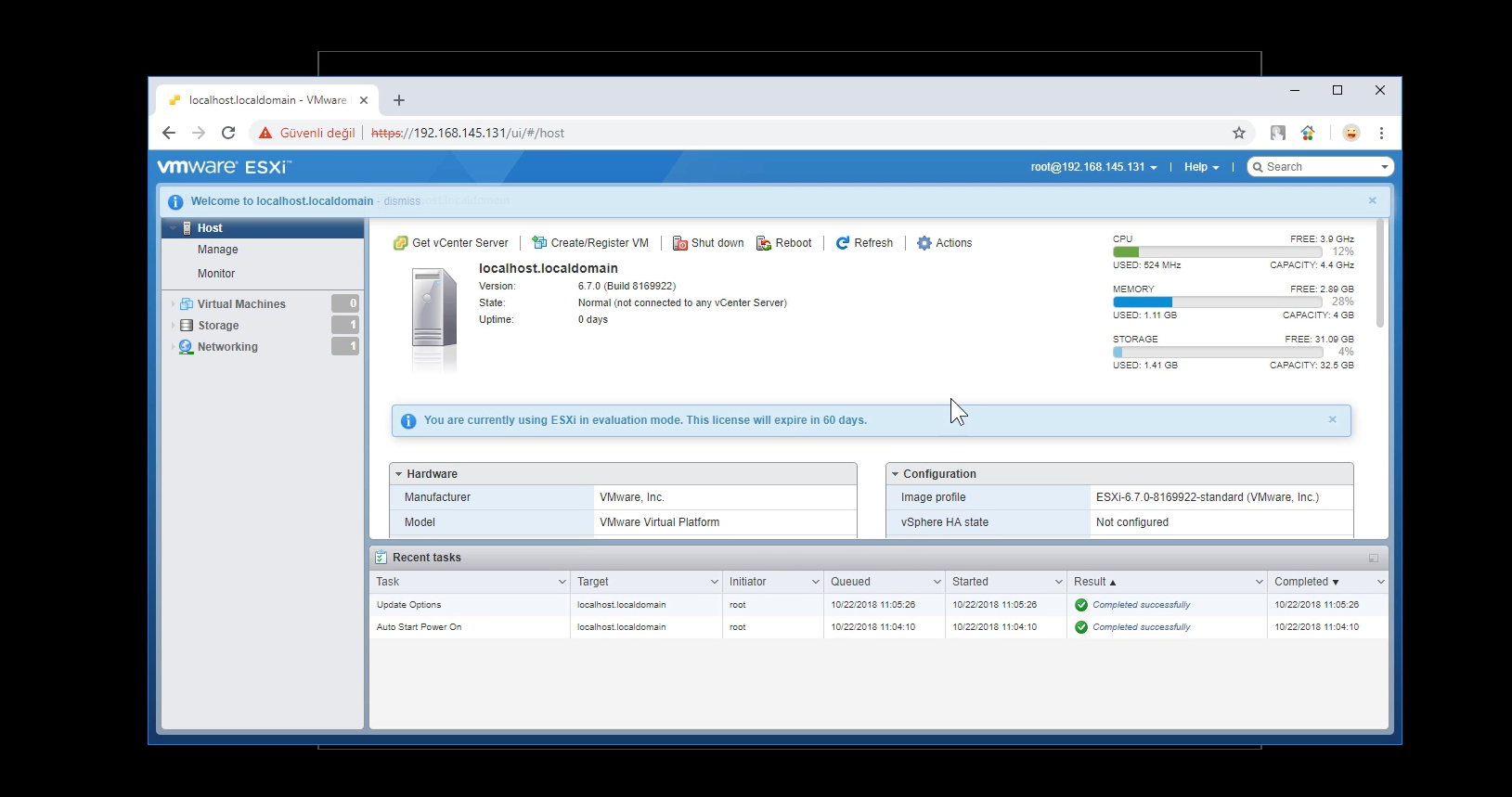
Task: Click the localhost.localdomain Update Options target
Action: click(621, 605)
